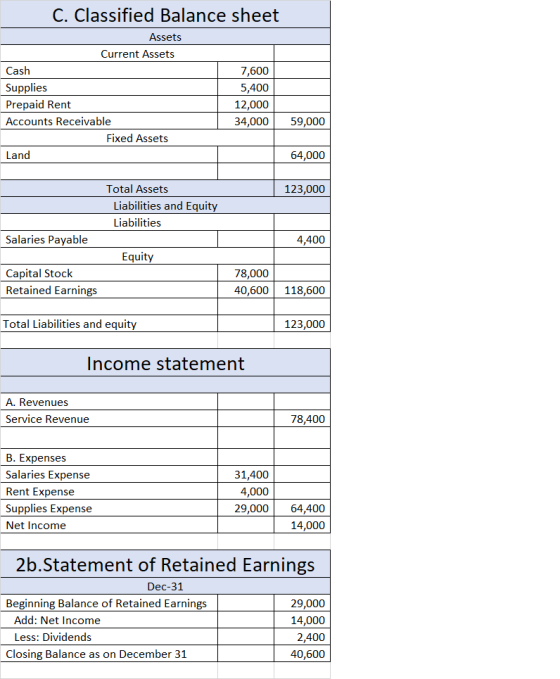
Task: Click the Land value 64,000
Action: [302, 155]
